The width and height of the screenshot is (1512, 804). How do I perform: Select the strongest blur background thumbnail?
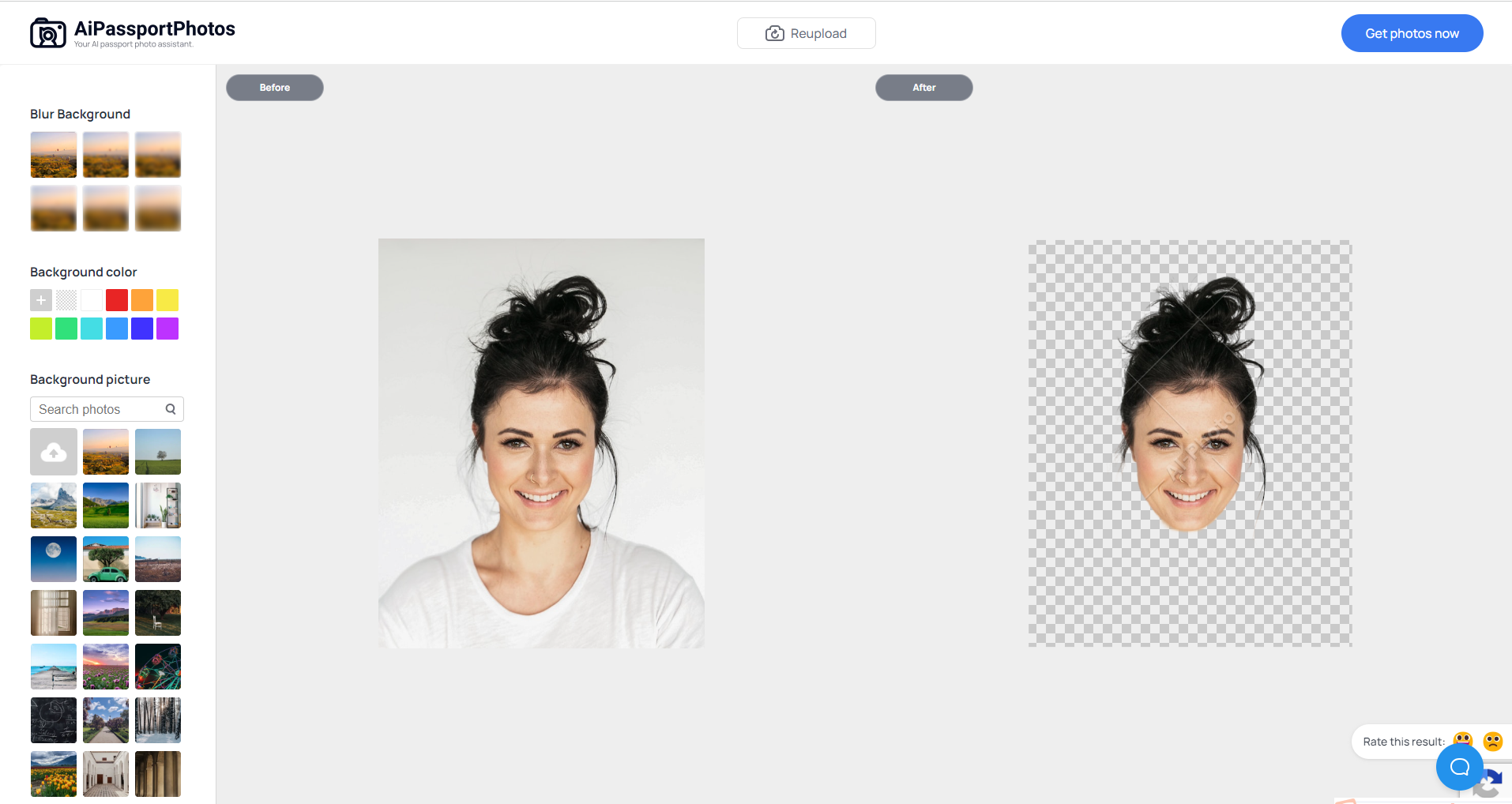coord(157,209)
